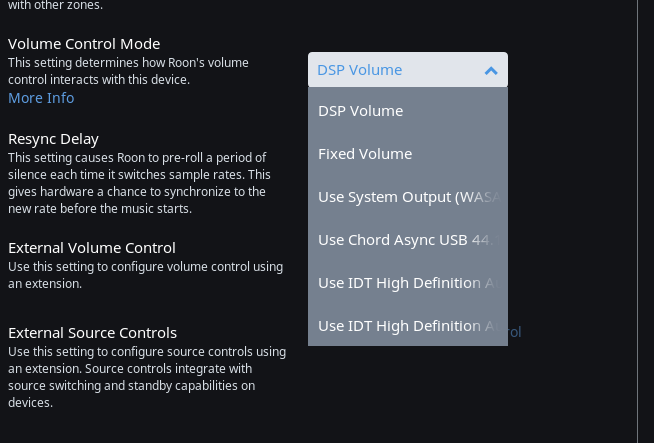
Task: Click the pre-roll silence description paragraph
Action: pos(139,183)
